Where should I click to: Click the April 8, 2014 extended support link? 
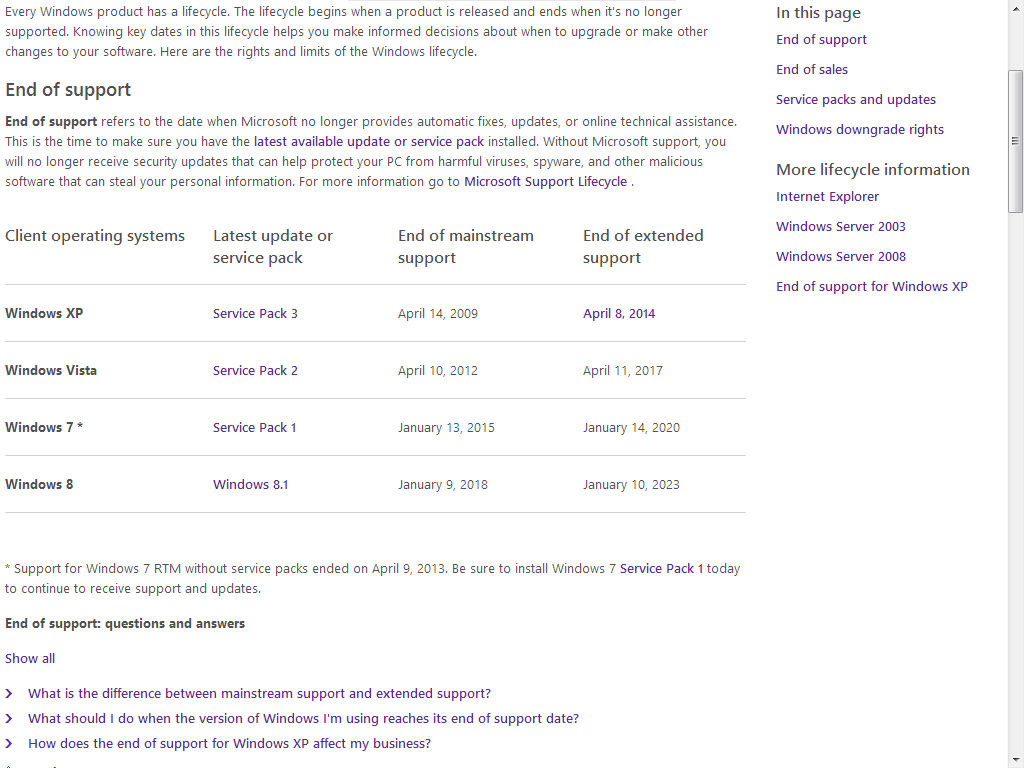point(618,313)
